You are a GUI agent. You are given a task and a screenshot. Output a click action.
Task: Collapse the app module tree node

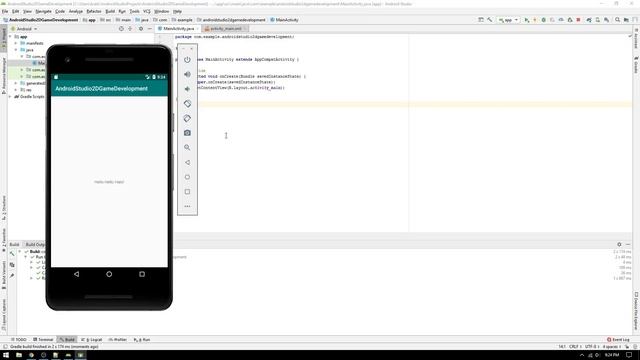point(10,37)
